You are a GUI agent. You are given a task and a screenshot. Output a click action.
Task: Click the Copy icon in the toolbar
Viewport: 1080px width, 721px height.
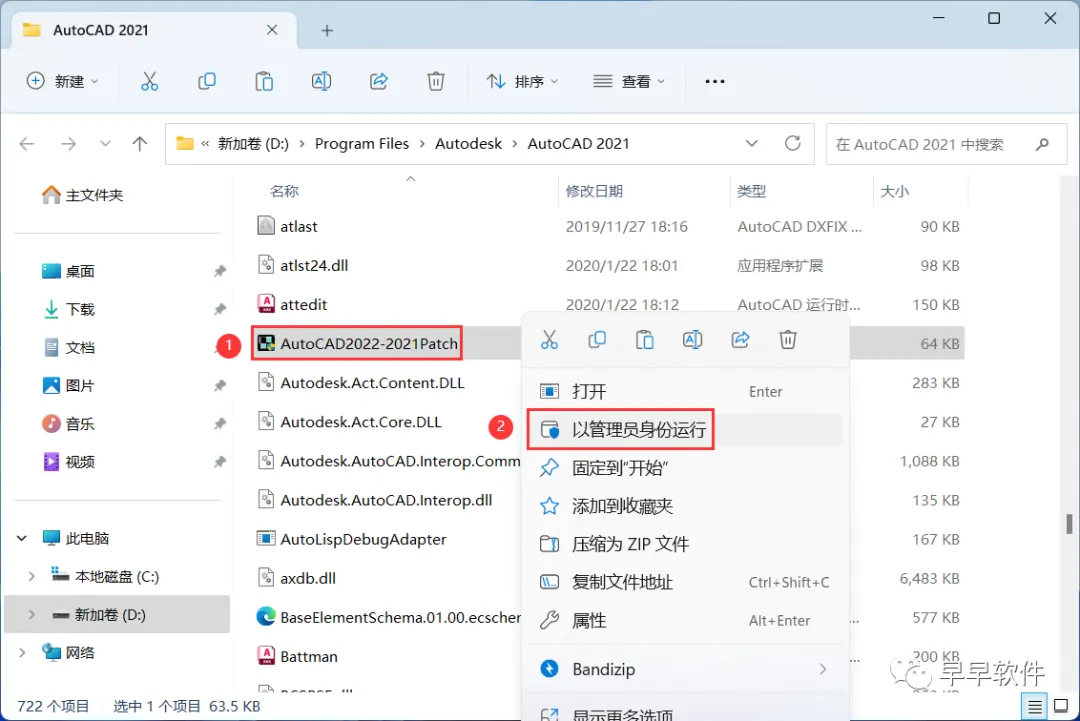coord(207,81)
